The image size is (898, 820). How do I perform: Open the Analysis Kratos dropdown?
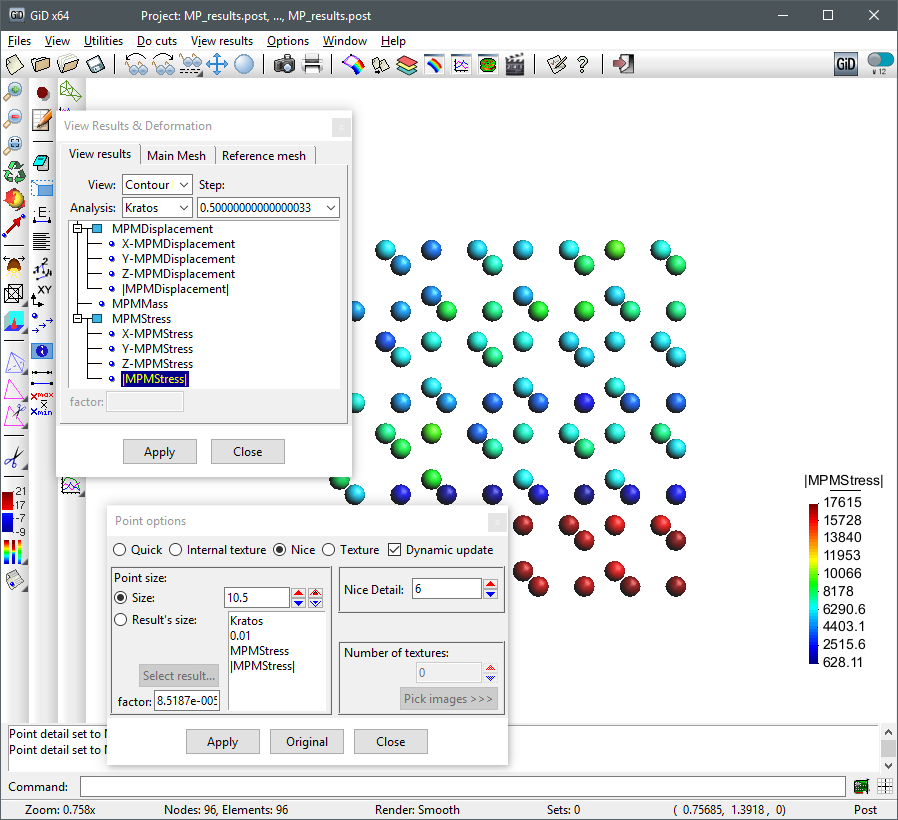coord(157,208)
